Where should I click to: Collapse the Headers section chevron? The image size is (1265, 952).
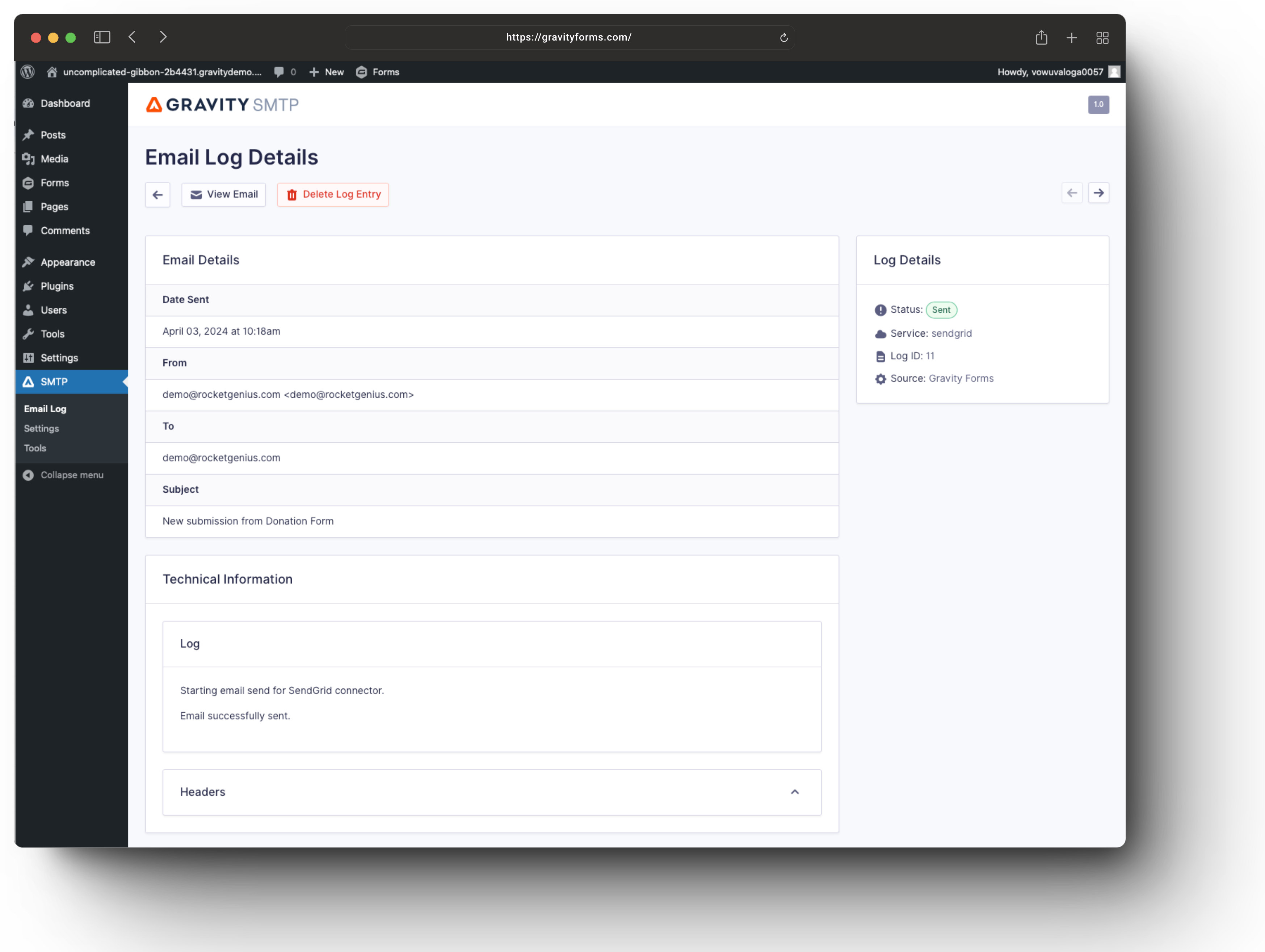click(x=794, y=792)
